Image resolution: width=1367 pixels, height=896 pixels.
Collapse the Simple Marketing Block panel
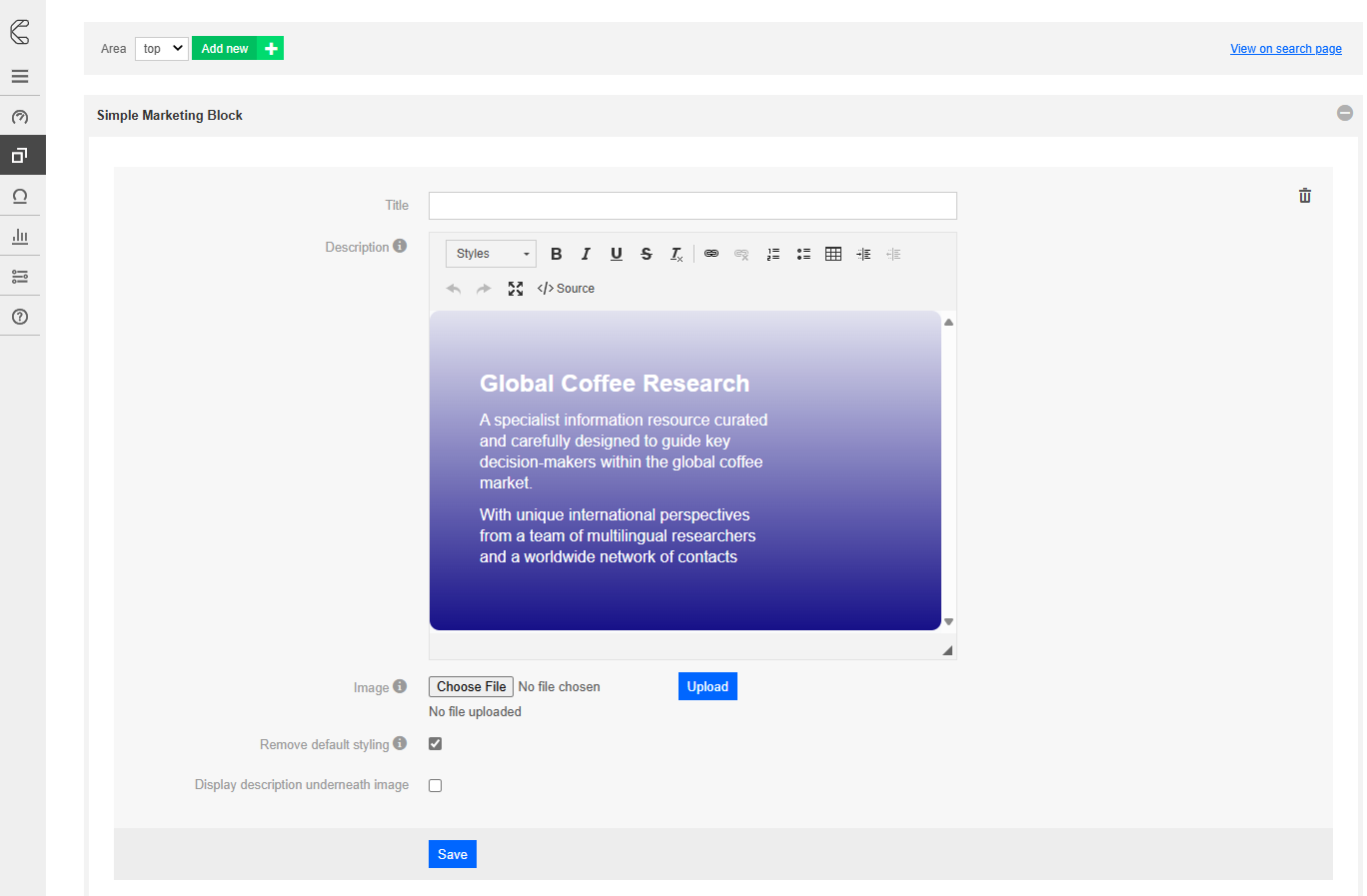[1345, 113]
